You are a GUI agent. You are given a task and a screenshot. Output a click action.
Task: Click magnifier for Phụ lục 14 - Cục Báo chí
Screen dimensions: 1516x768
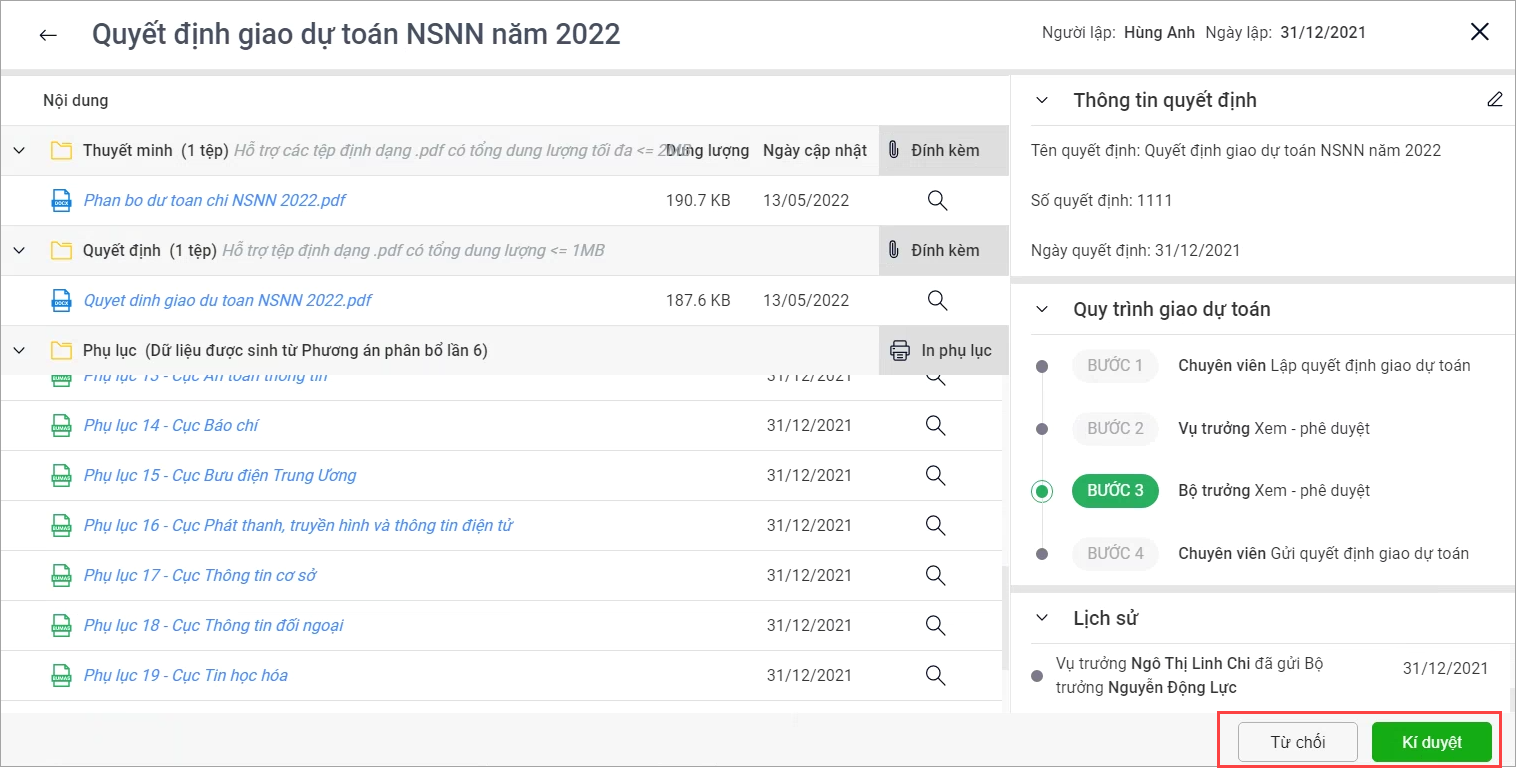coord(935,425)
